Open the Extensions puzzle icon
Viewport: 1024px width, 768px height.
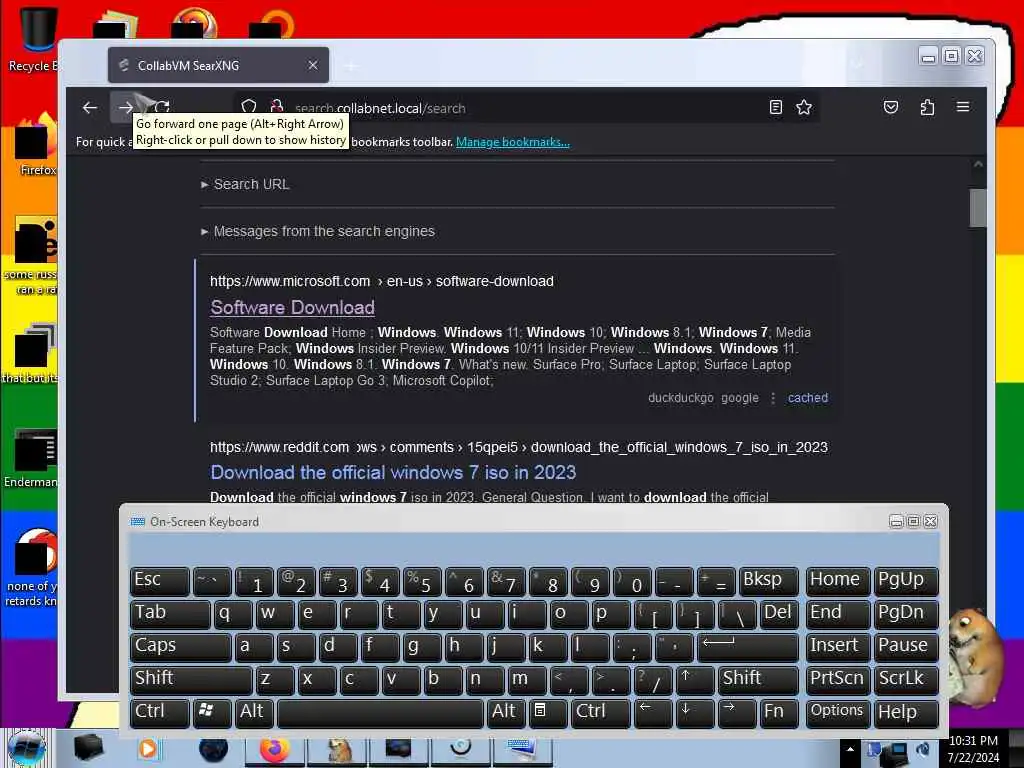(x=927, y=107)
